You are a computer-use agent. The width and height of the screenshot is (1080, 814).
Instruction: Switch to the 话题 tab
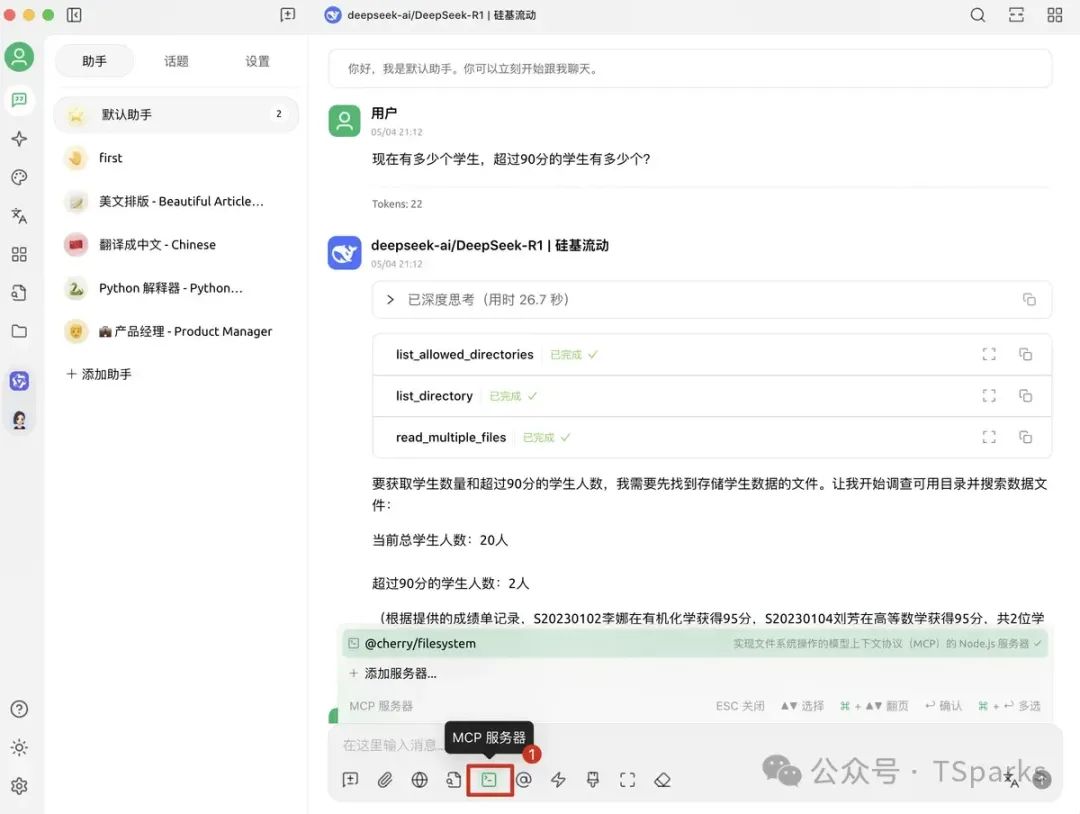point(176,61)
